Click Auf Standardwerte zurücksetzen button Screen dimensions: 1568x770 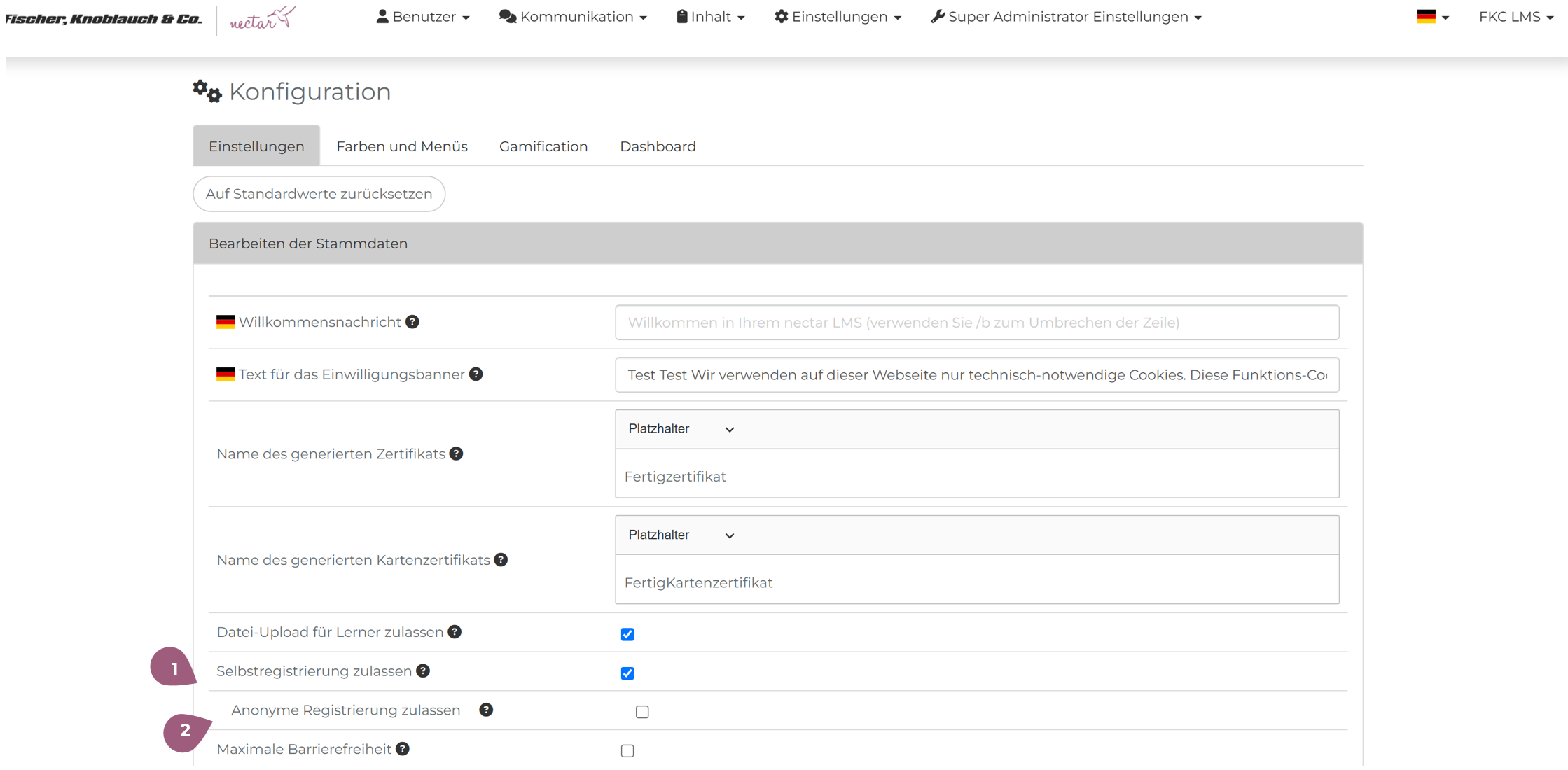(319, 194)
